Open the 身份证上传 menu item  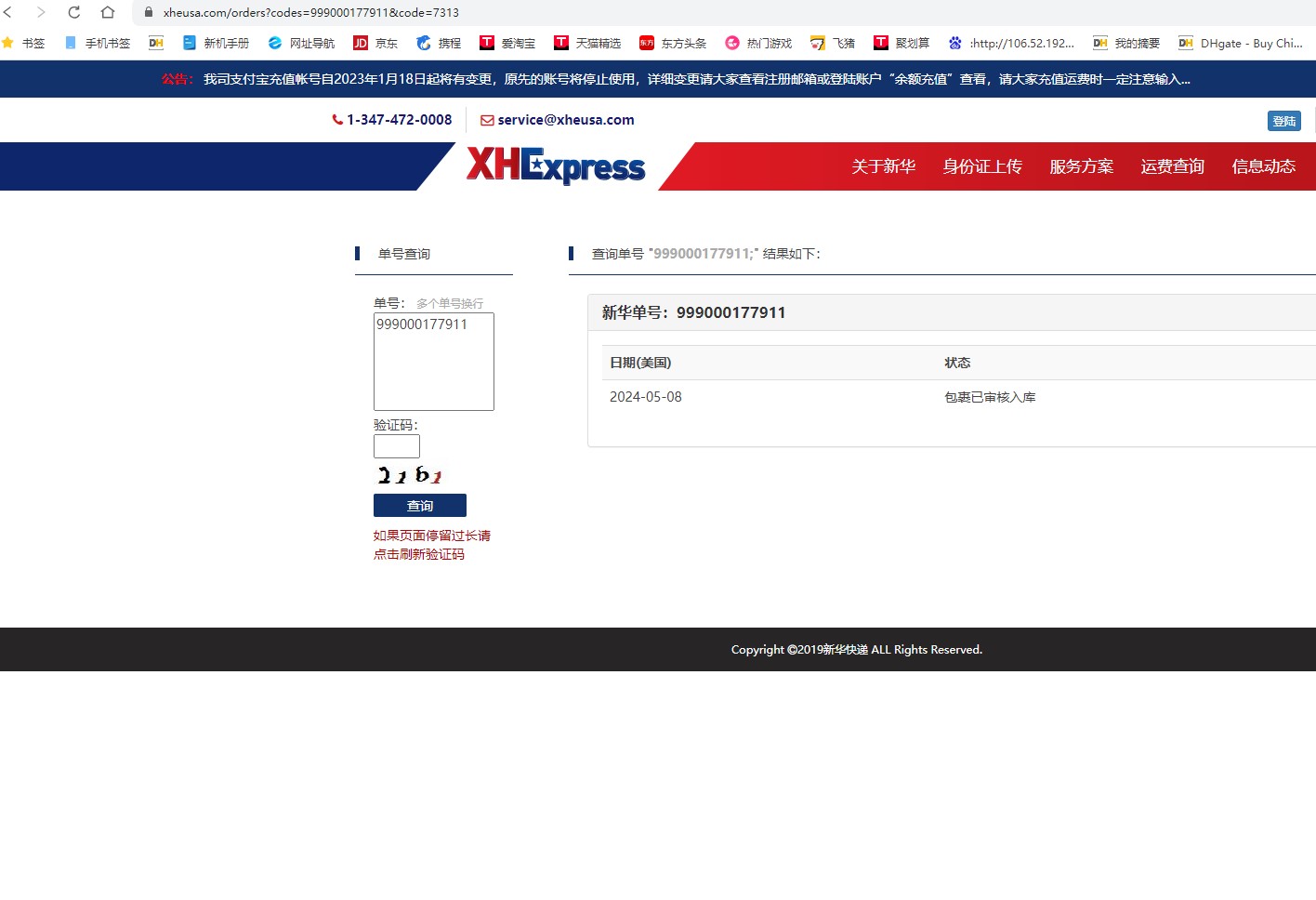[x=981, y=166]
